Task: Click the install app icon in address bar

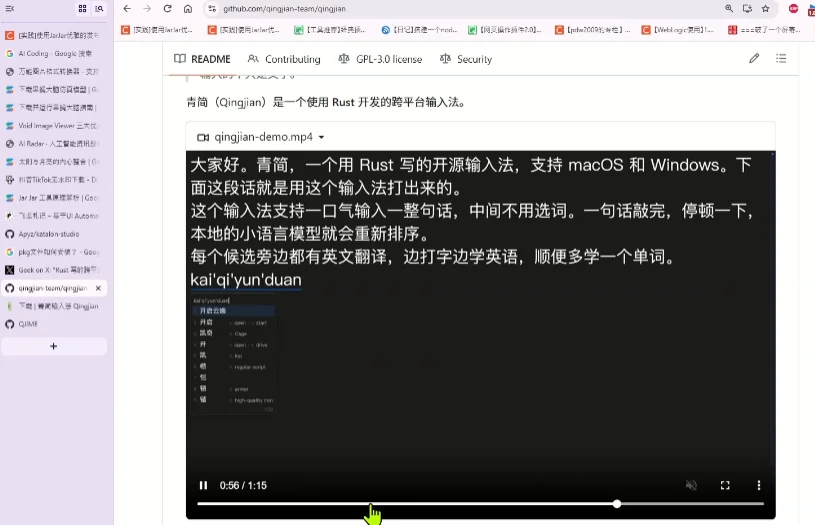Action: pos(747,8)
